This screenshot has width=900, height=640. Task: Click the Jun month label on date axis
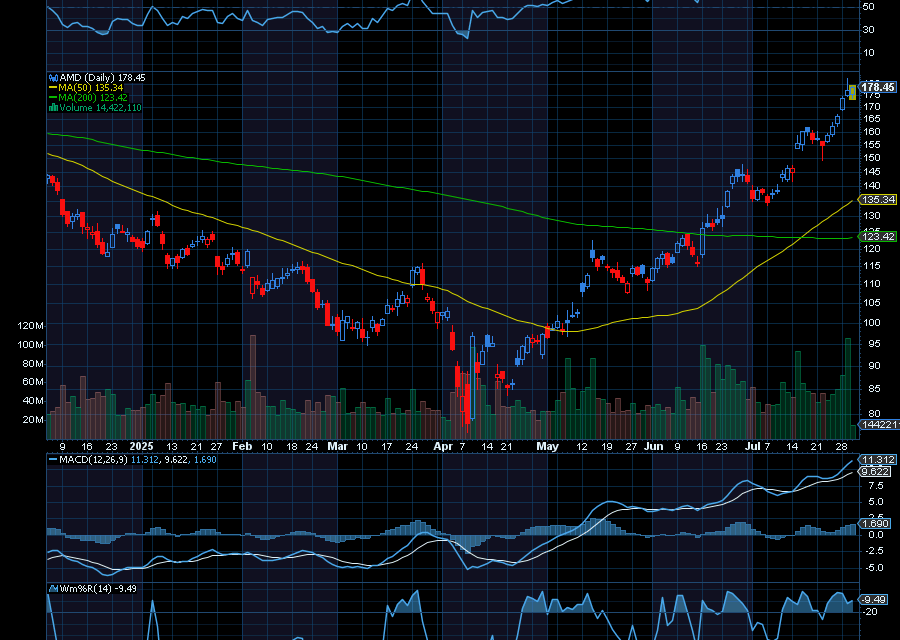pos(653,447)
